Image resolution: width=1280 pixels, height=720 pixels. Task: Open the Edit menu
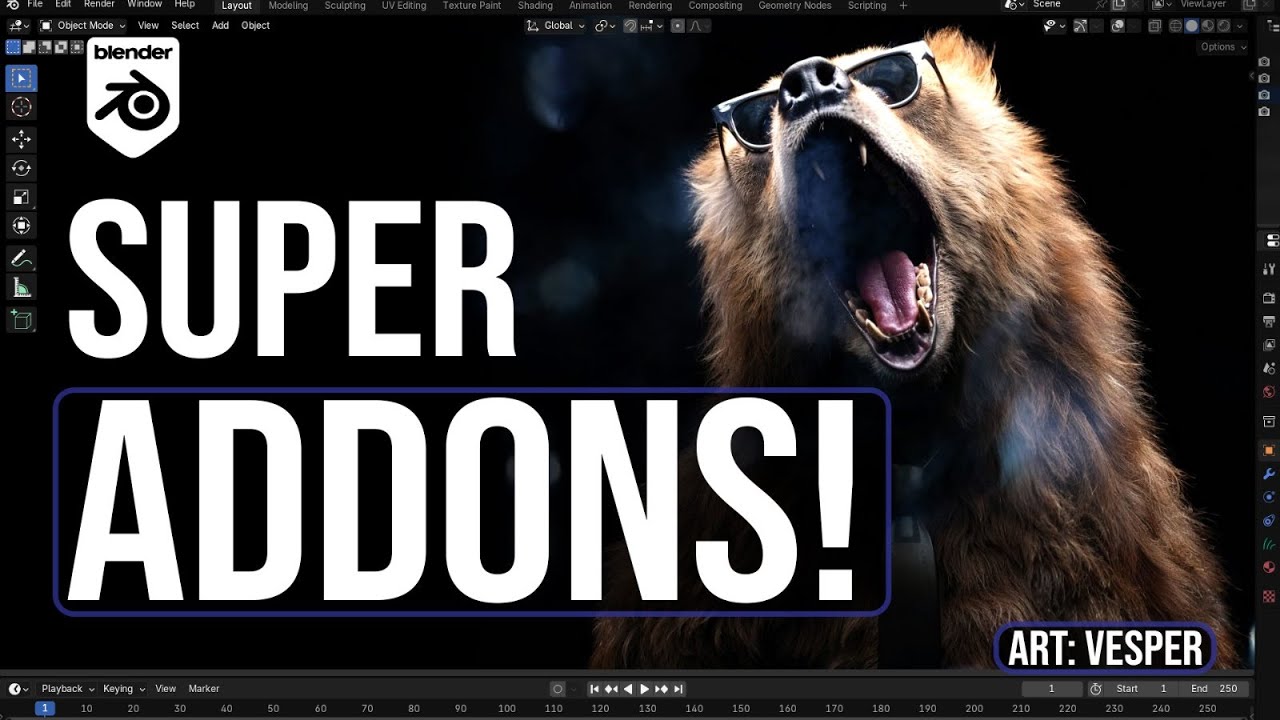point(63,5)
